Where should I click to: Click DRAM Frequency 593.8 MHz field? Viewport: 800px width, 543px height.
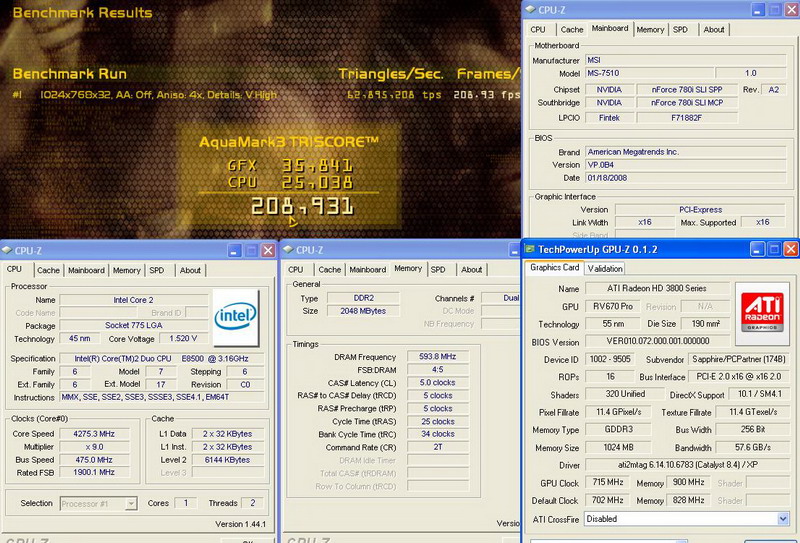(438, 357)
